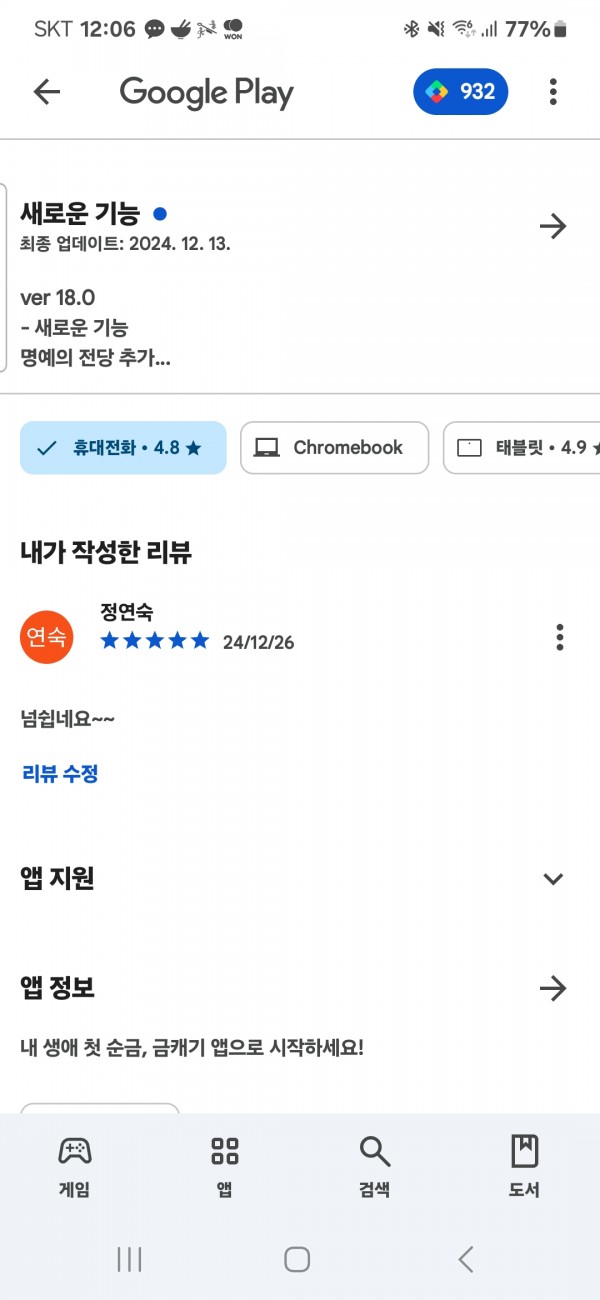This screenshot has width=600, height=1300.
Task: Tap the Android home navigation button
Action: point(297,1259)
